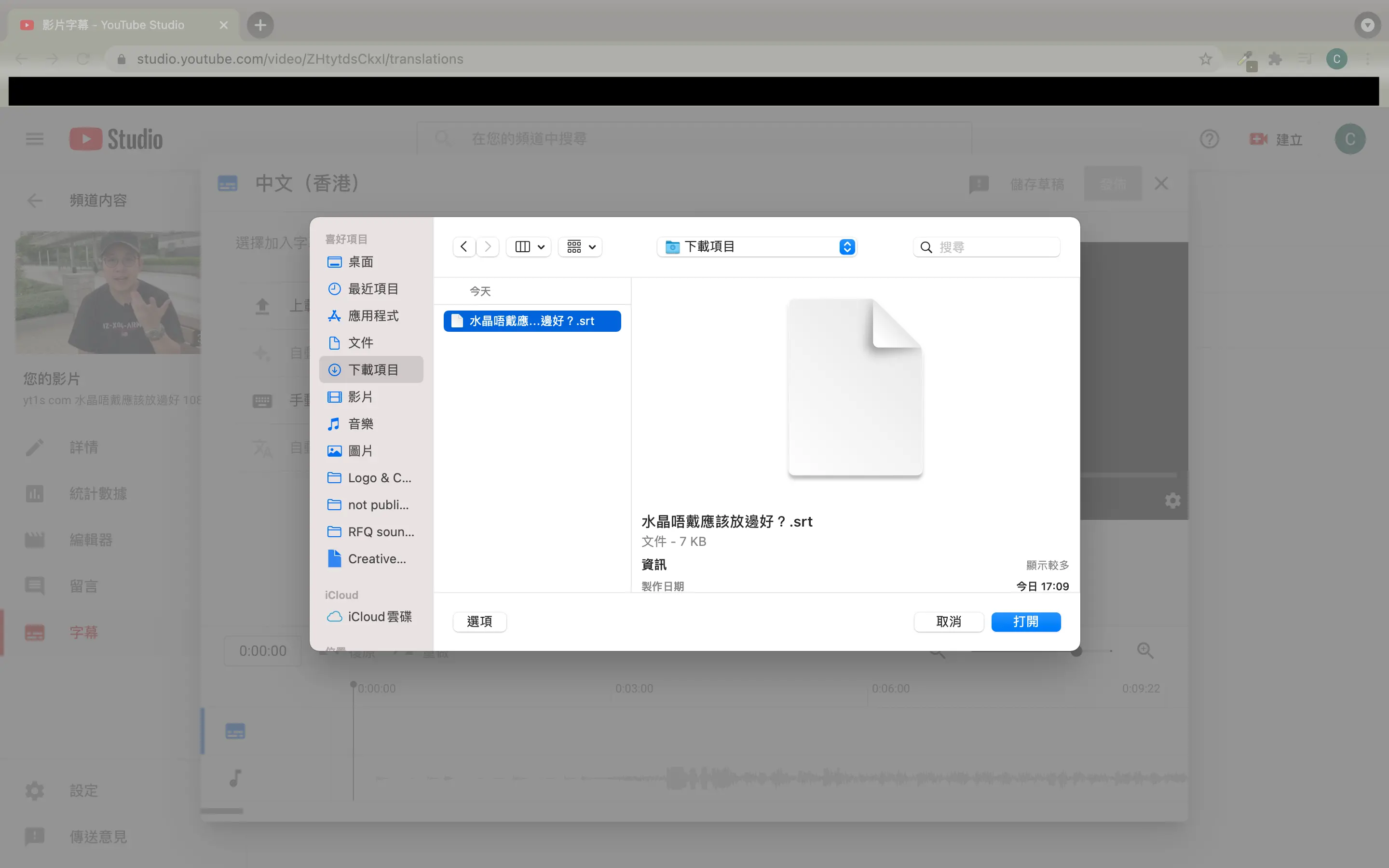
Task: Open the 圖片 sidebar folder
Action: coord(360,451)
